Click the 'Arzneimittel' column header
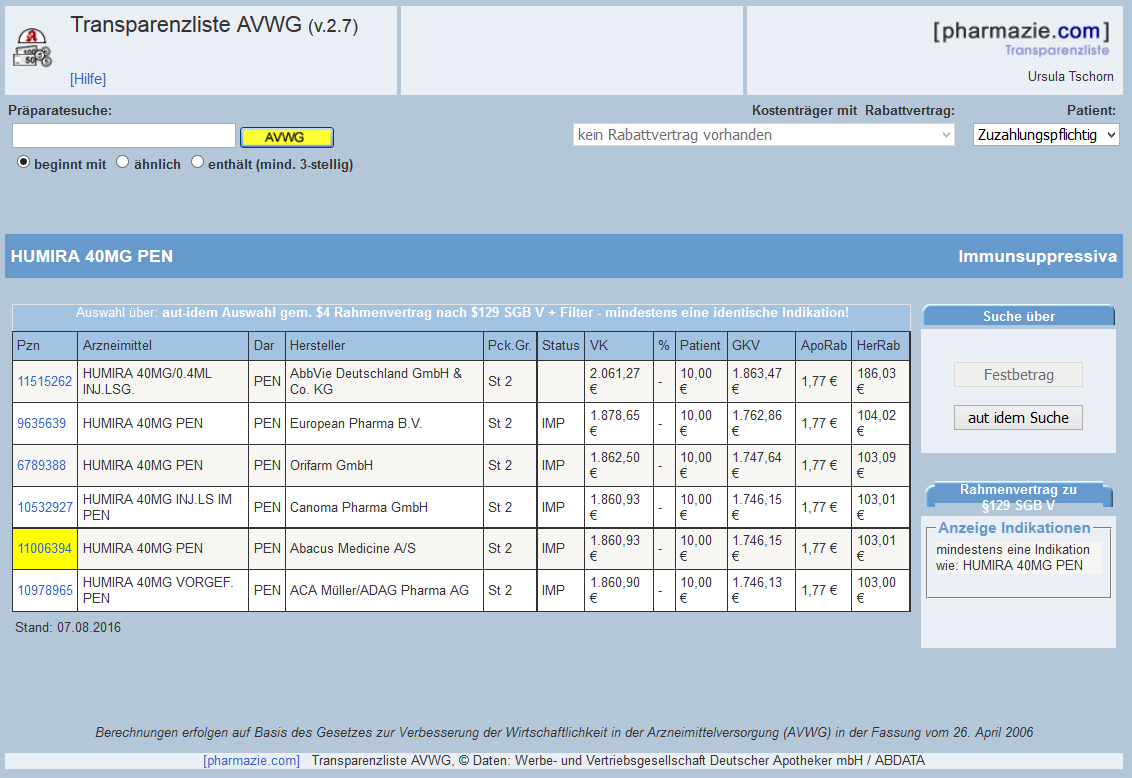 click(162, 346)
